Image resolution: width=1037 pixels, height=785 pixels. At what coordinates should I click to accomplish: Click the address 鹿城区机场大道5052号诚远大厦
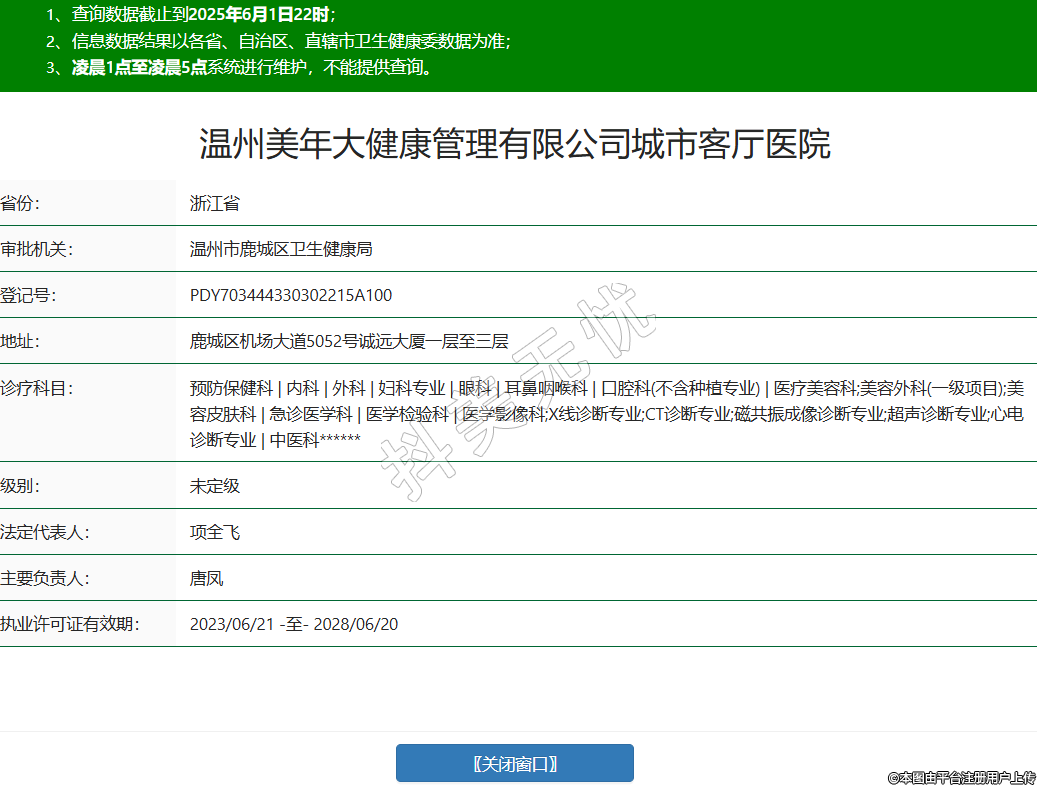click(x=349, y=341)
